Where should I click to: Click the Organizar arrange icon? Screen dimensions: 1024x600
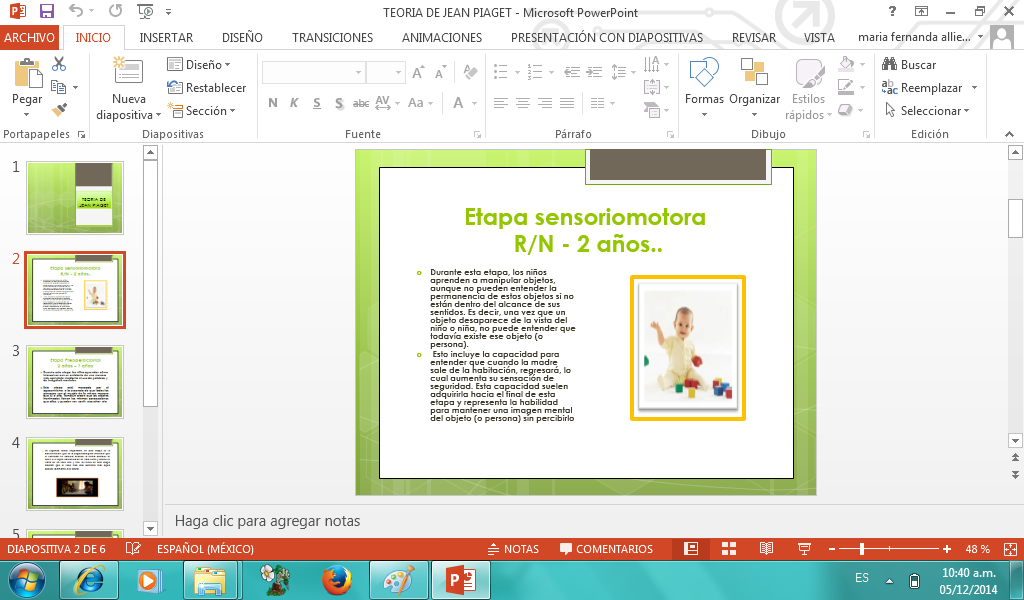[x=754, y=75]
